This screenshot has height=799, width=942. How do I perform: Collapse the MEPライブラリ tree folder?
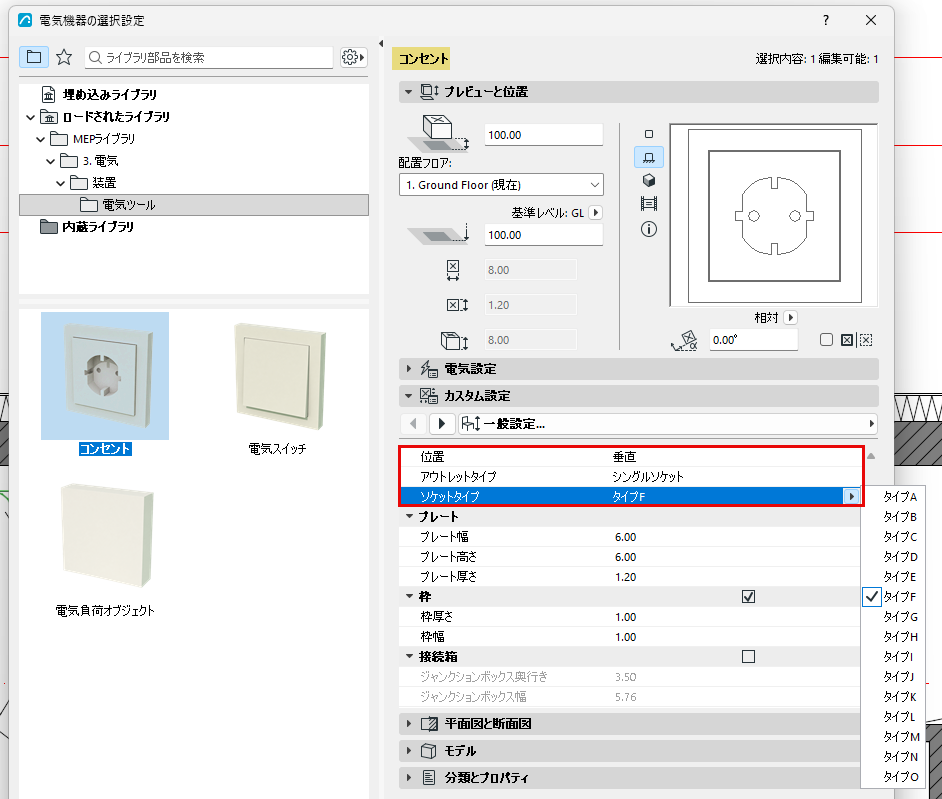click(x=40, y=139)
